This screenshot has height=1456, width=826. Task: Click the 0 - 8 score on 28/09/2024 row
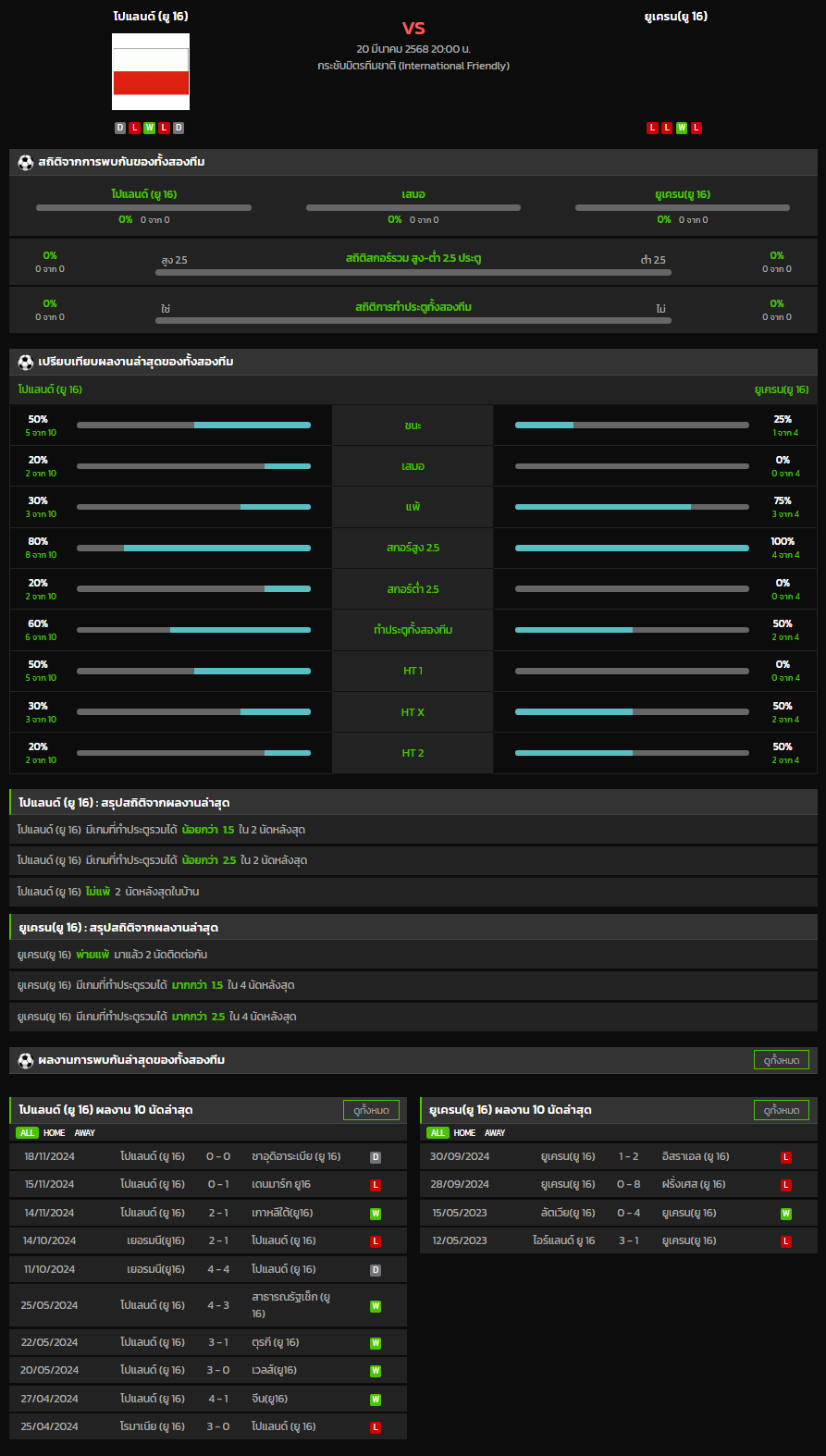[629, 1184]
